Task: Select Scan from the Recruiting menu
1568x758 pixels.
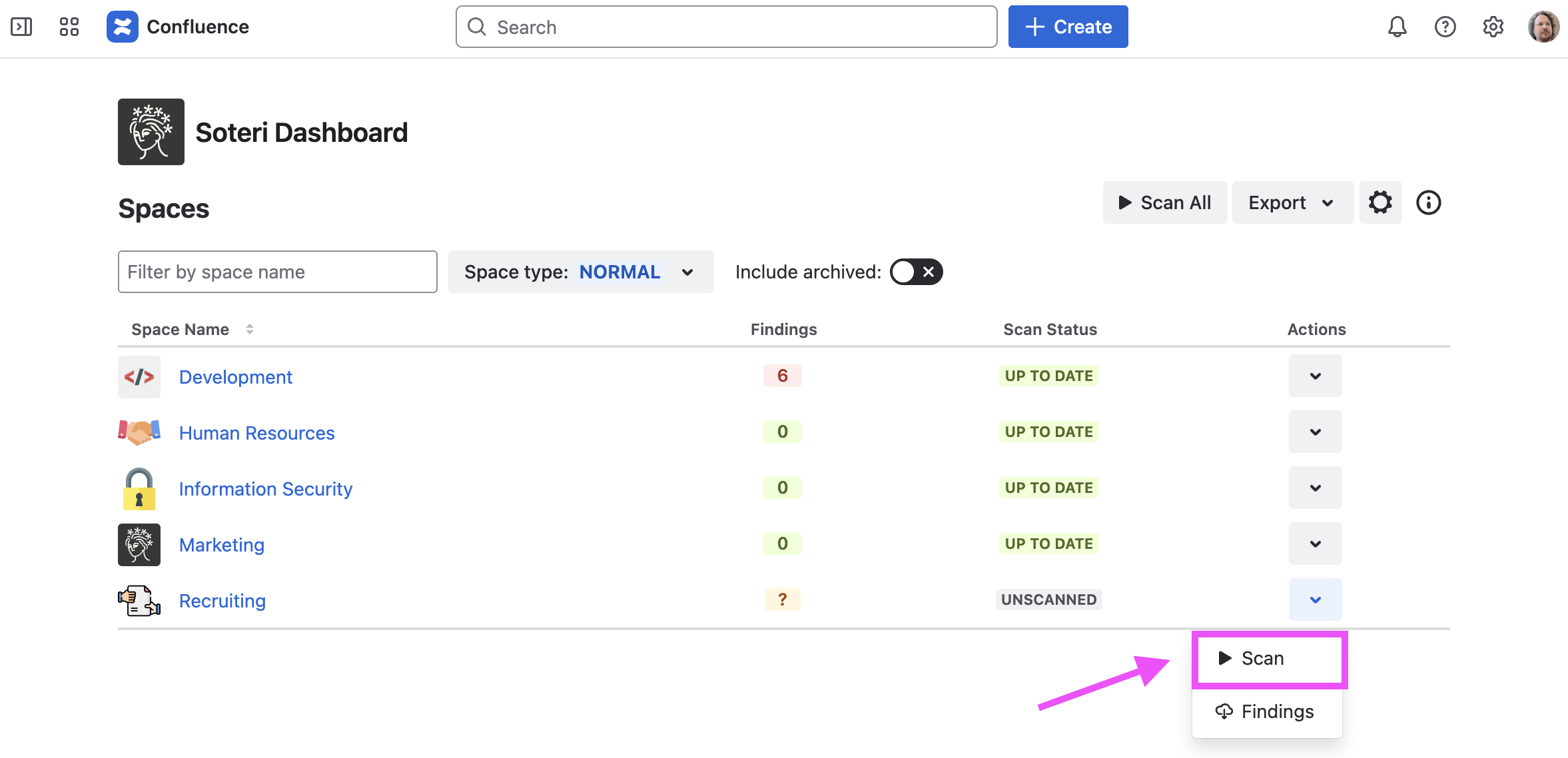Action: click(x=1262, y=658)
